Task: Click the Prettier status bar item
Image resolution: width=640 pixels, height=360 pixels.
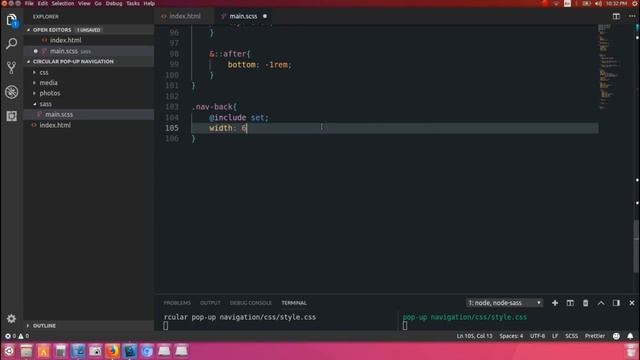Action: pyautogui.click(x=595, y=336)
